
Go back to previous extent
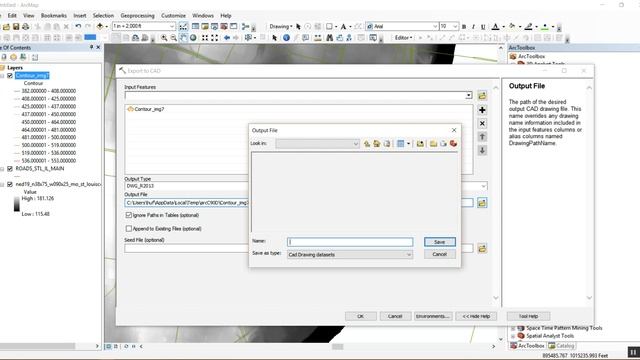pyautogui.click(x=227, y=38)
